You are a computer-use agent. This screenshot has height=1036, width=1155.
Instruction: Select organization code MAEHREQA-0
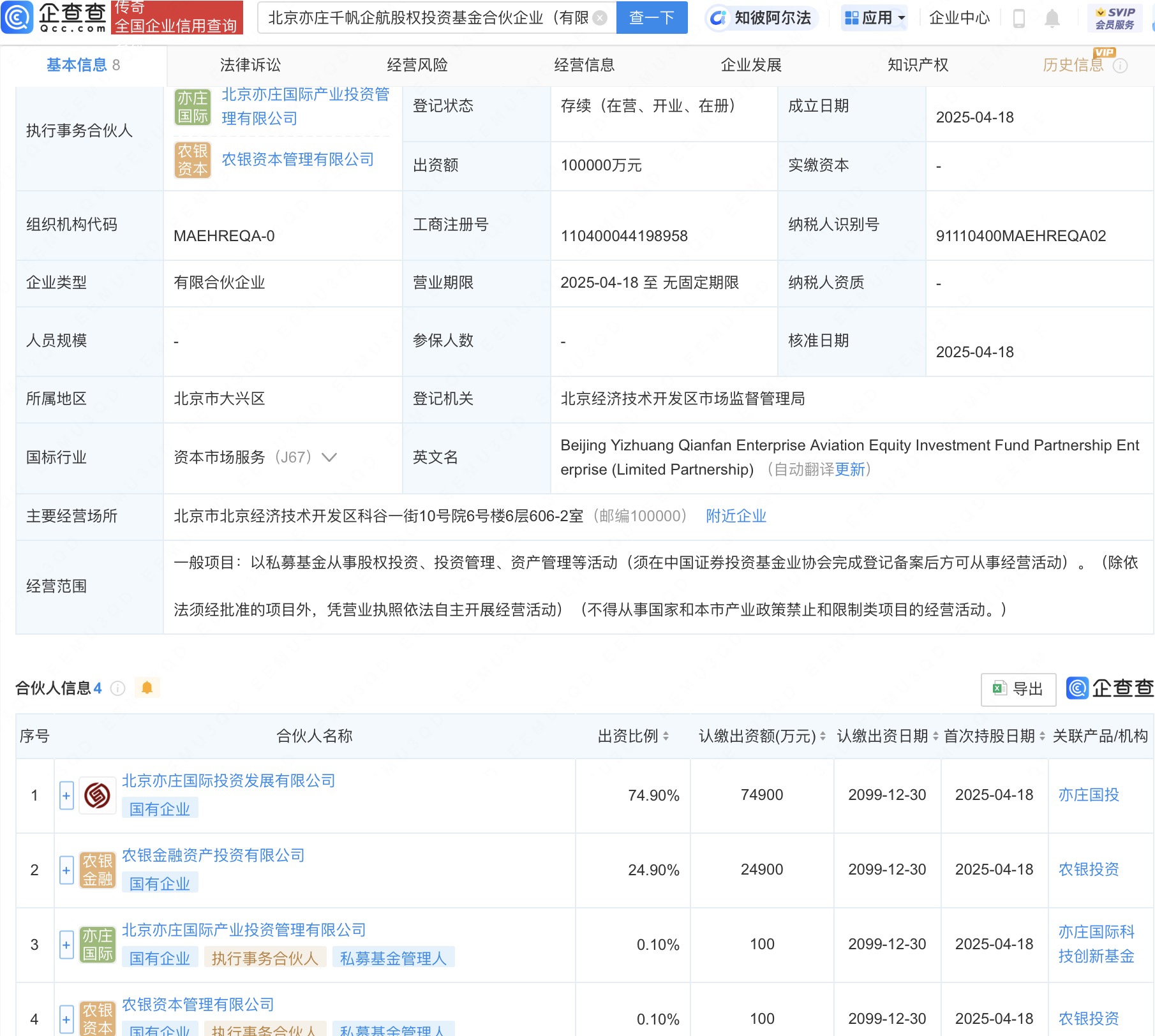click(x=224, y=236)
